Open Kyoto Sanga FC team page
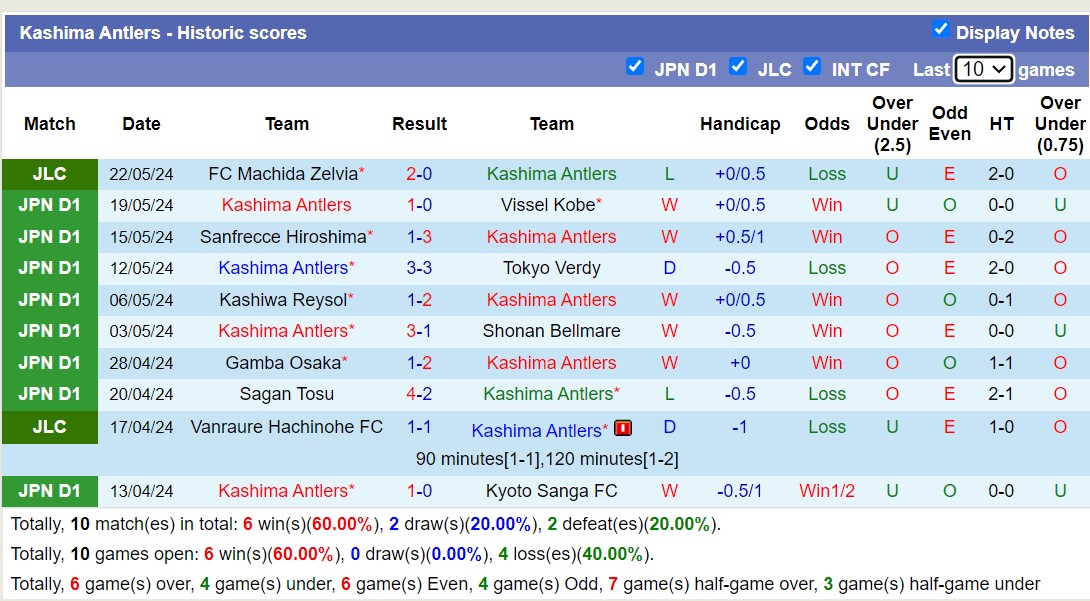This screenshot has width=1090, height=601. pos(551,491)
